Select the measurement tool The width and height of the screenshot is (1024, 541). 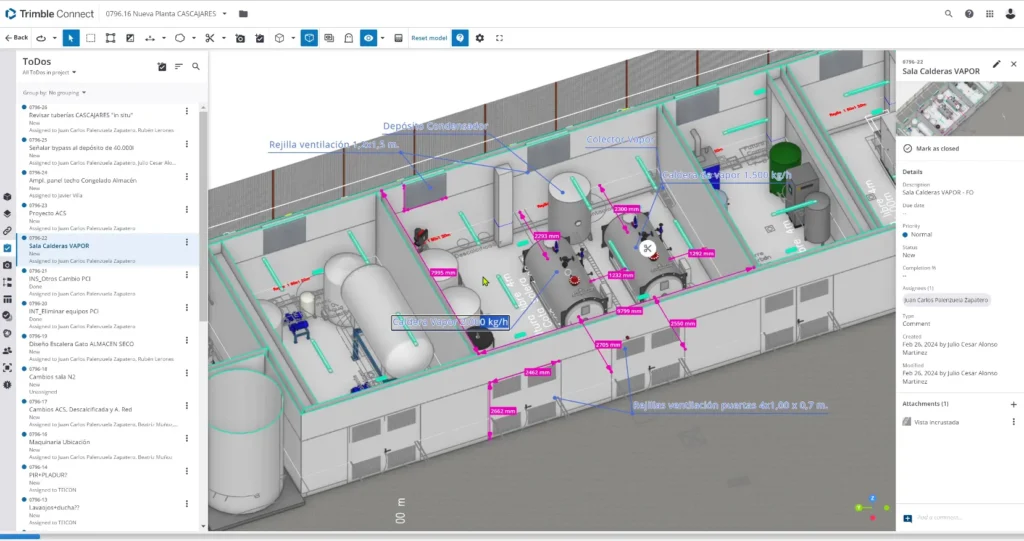click(150, 38)
